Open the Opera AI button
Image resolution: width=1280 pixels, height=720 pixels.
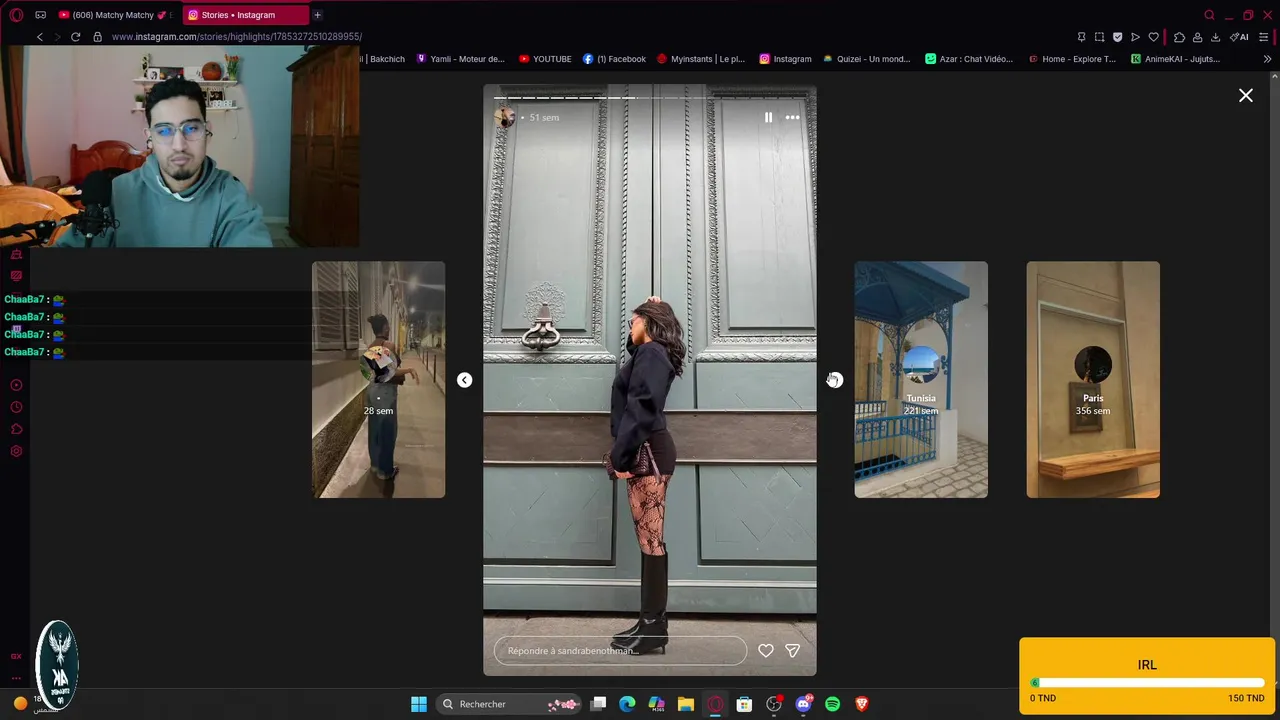[1239, 37]
